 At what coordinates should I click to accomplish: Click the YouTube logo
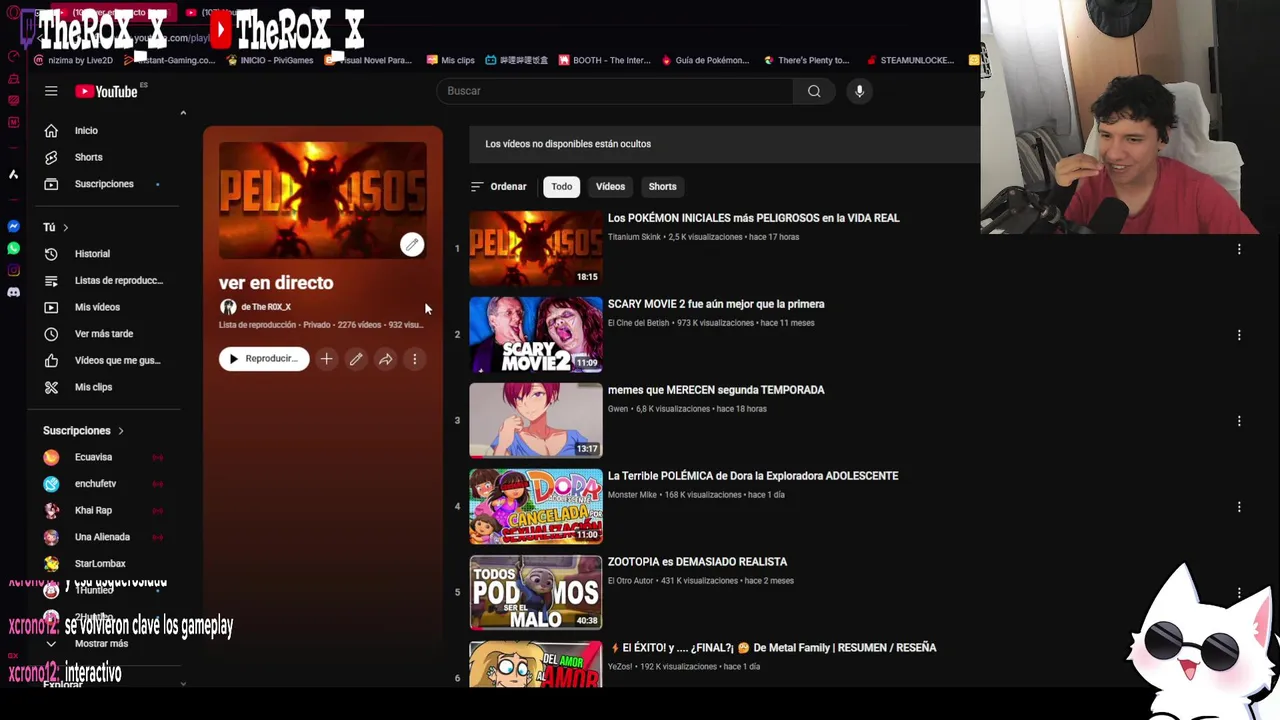click(106, 91)
